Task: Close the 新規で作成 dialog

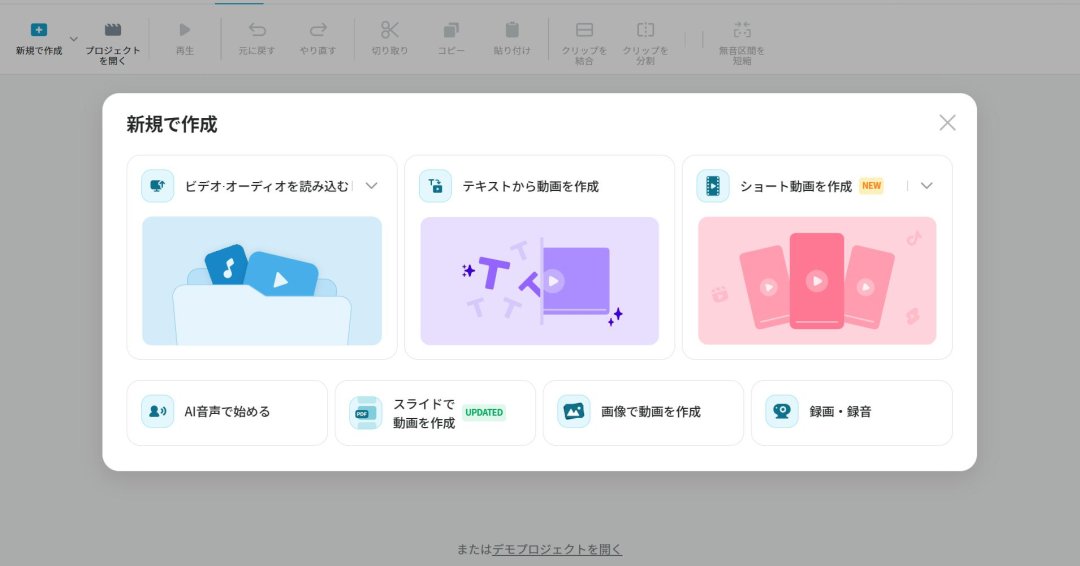Action: click(947, 123)
